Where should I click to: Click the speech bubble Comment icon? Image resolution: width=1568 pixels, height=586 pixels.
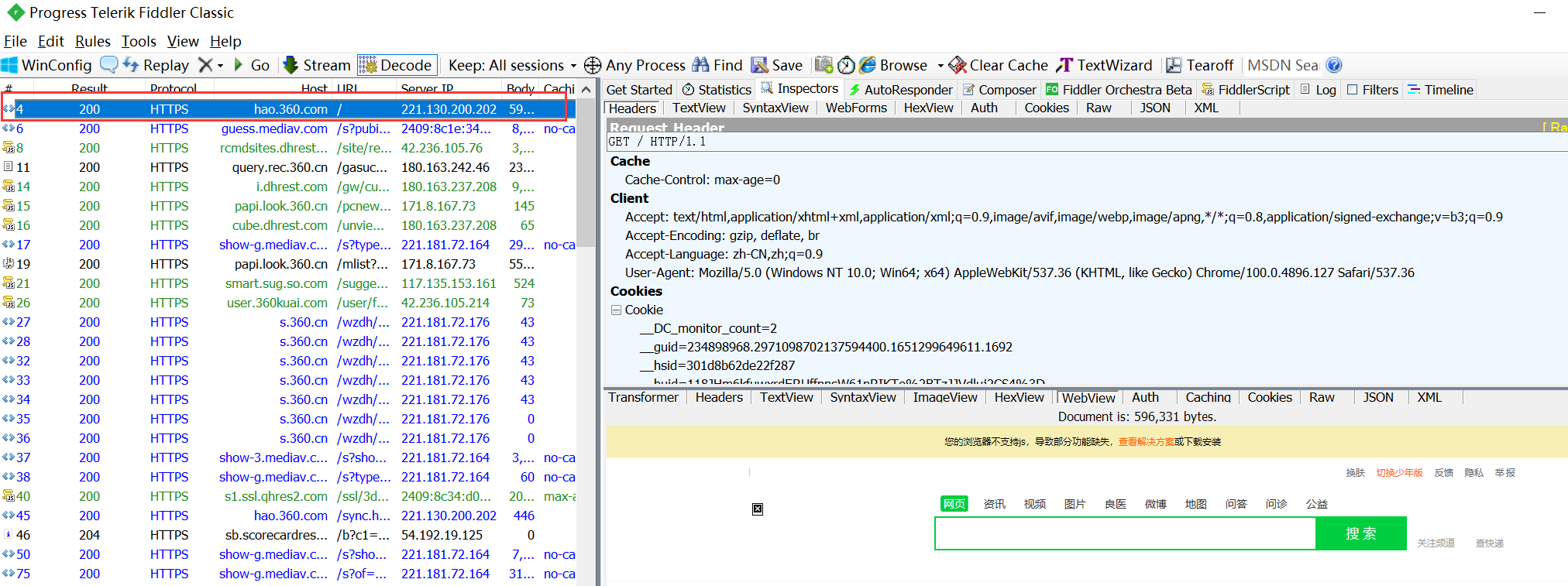click(109, 65)
